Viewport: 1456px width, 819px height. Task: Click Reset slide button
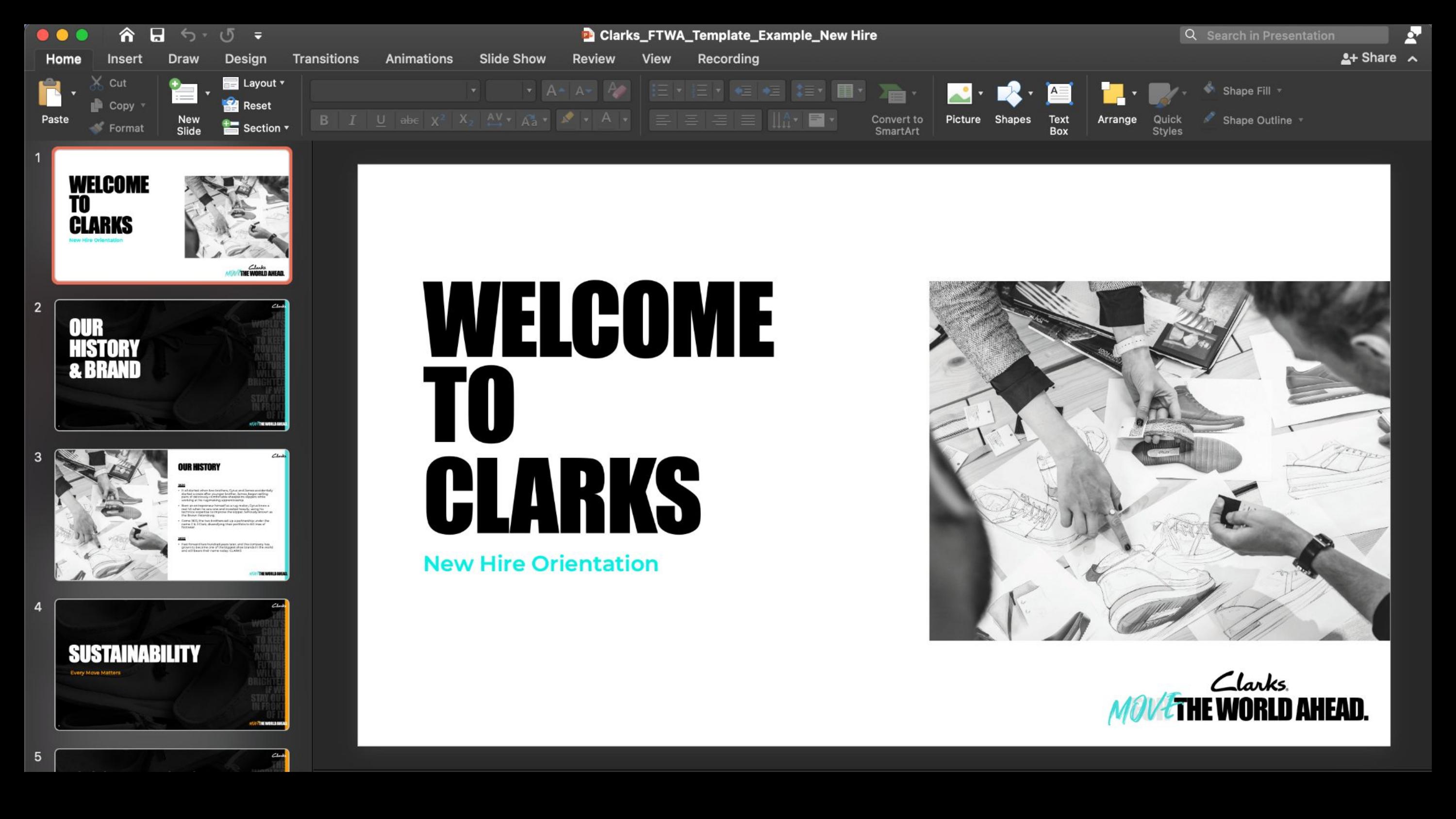tap(248, 106)
